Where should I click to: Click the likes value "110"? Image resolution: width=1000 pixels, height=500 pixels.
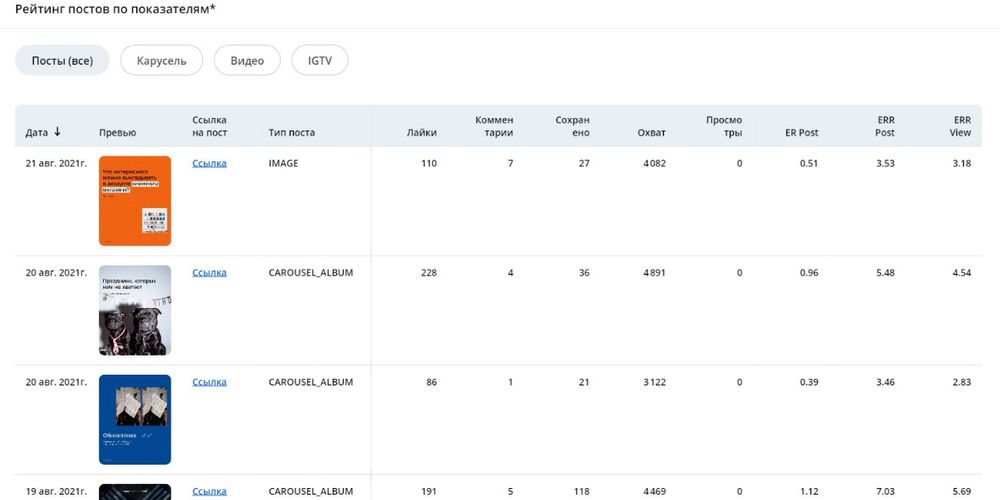[429, 163]
